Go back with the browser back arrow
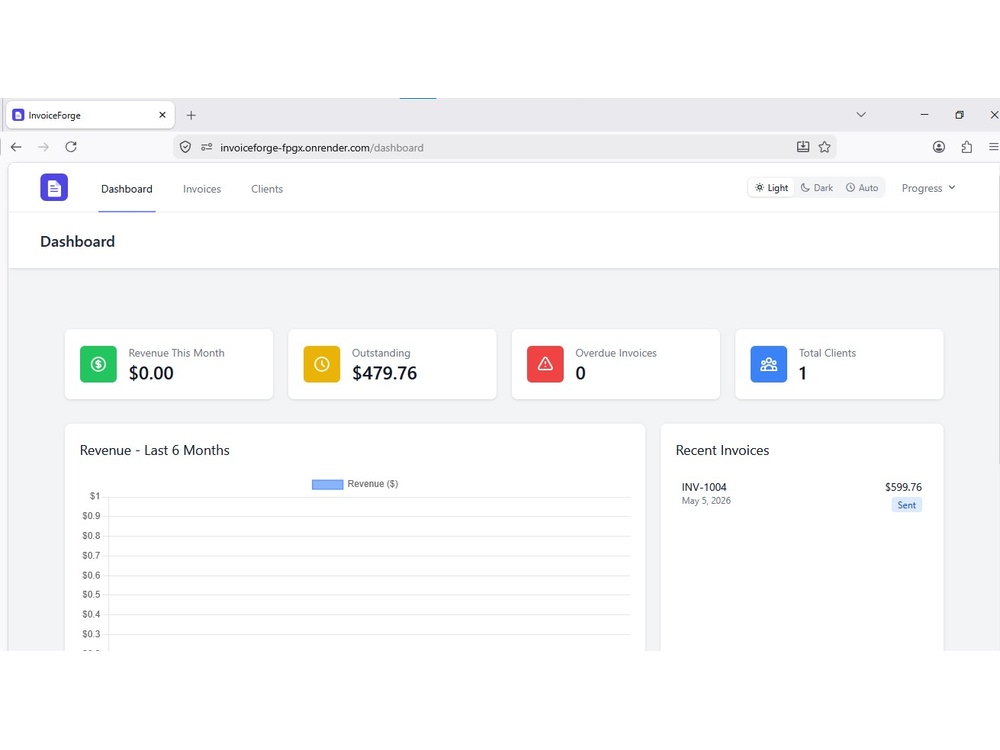The width and height of the screenshot is (1000, 750). pos(17,147)
